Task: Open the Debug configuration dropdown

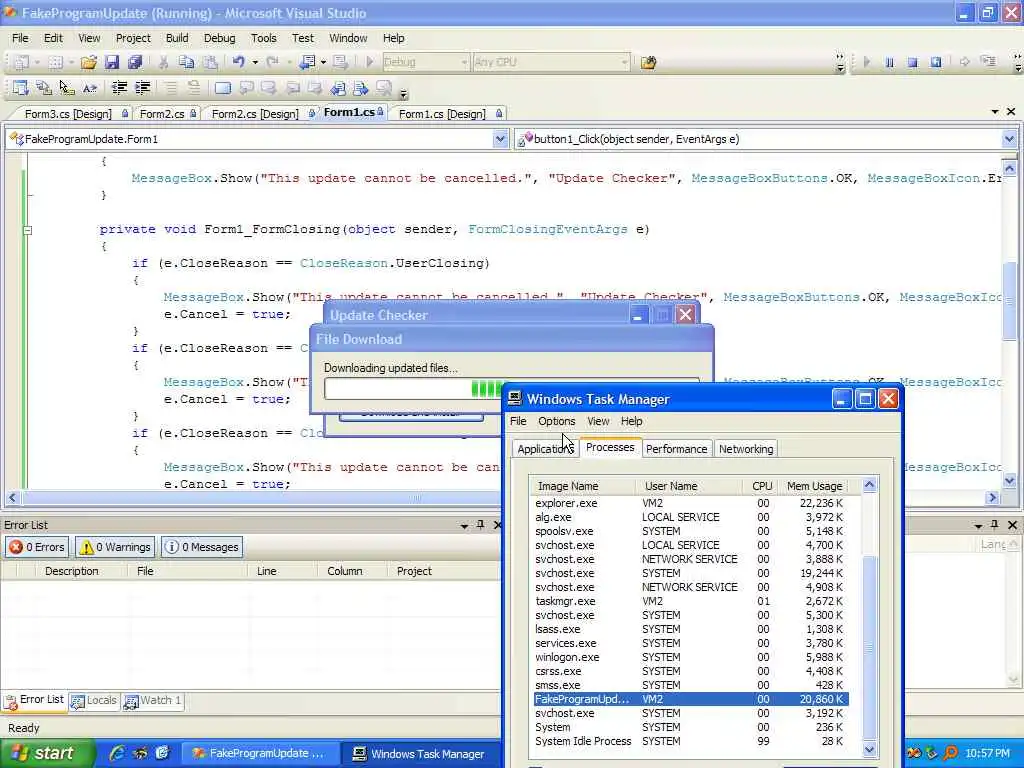Action: pos(464,62)
